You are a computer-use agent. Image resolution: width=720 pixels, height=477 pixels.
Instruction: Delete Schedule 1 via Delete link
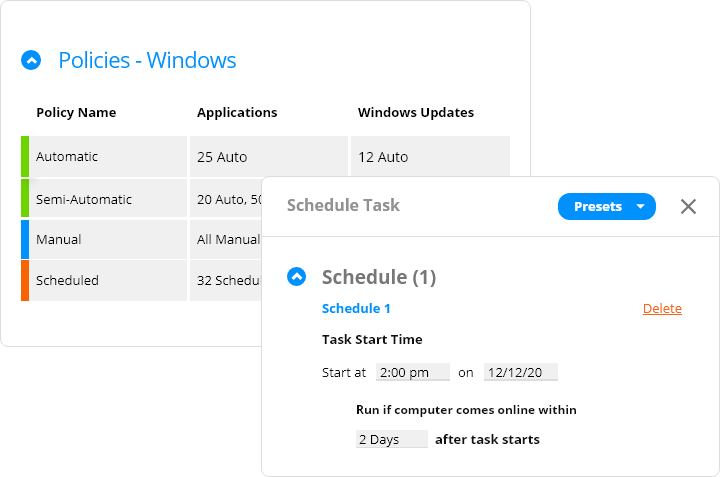click(662, 309)
